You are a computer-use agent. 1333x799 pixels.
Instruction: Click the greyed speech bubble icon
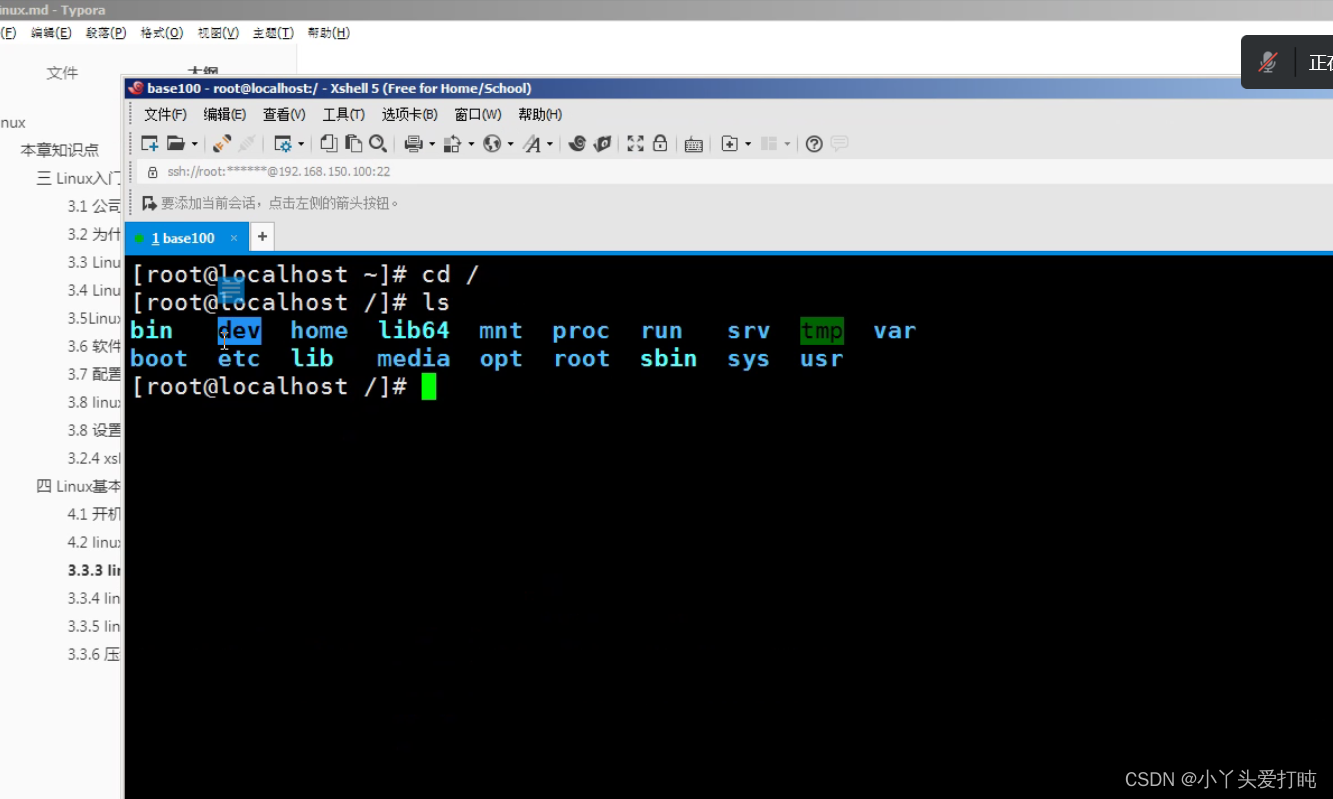(839, 144)
